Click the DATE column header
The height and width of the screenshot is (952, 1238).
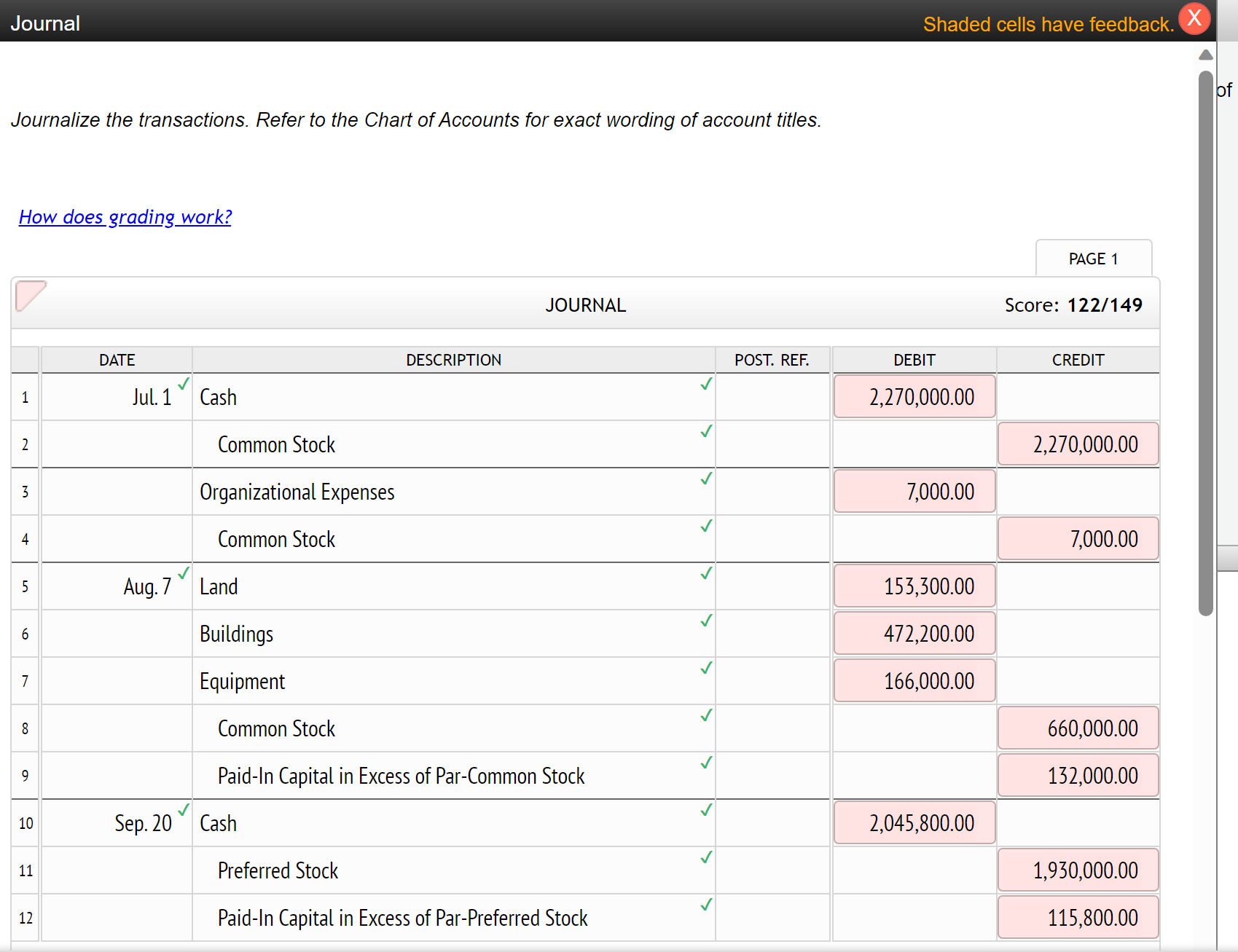(117, 360)
